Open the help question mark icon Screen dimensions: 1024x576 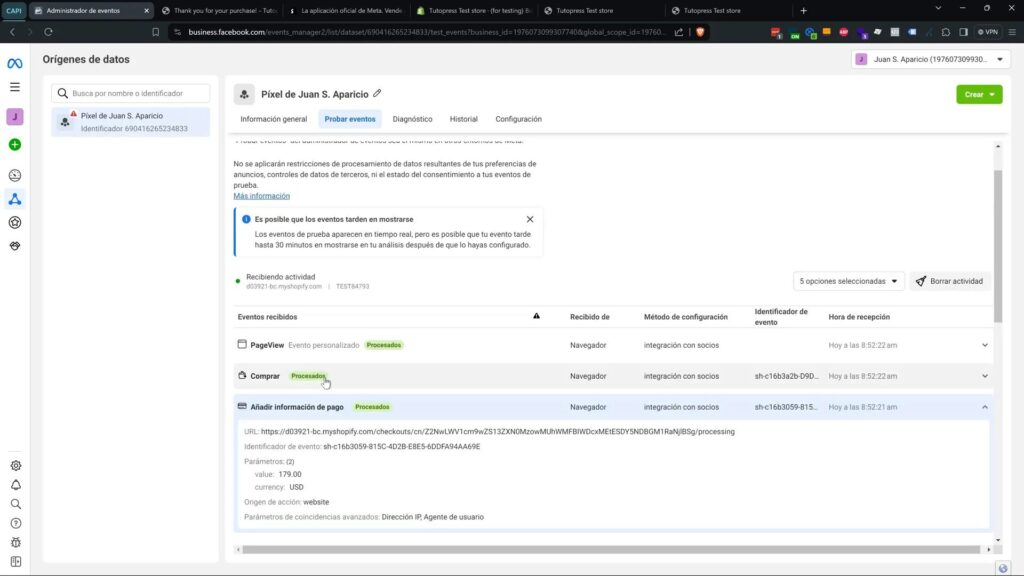coord(16,523)
